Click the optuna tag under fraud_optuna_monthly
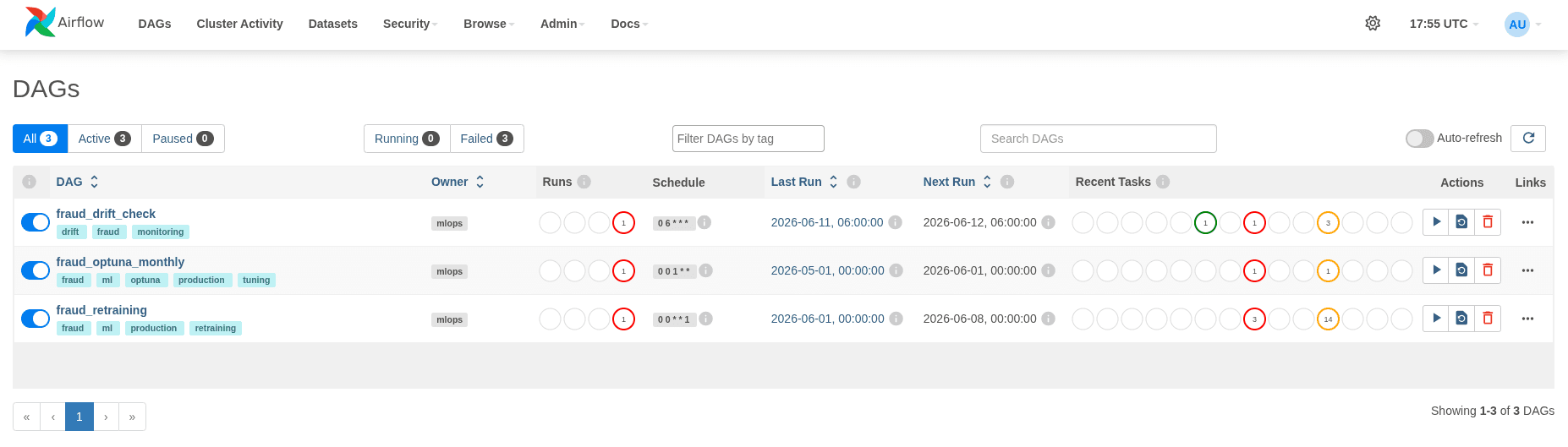Screen dimensions: 1568x447 pos(145,280)
